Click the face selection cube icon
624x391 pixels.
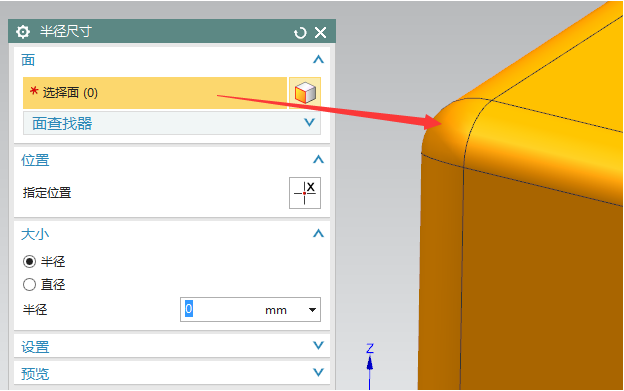[x=305, y=93]
